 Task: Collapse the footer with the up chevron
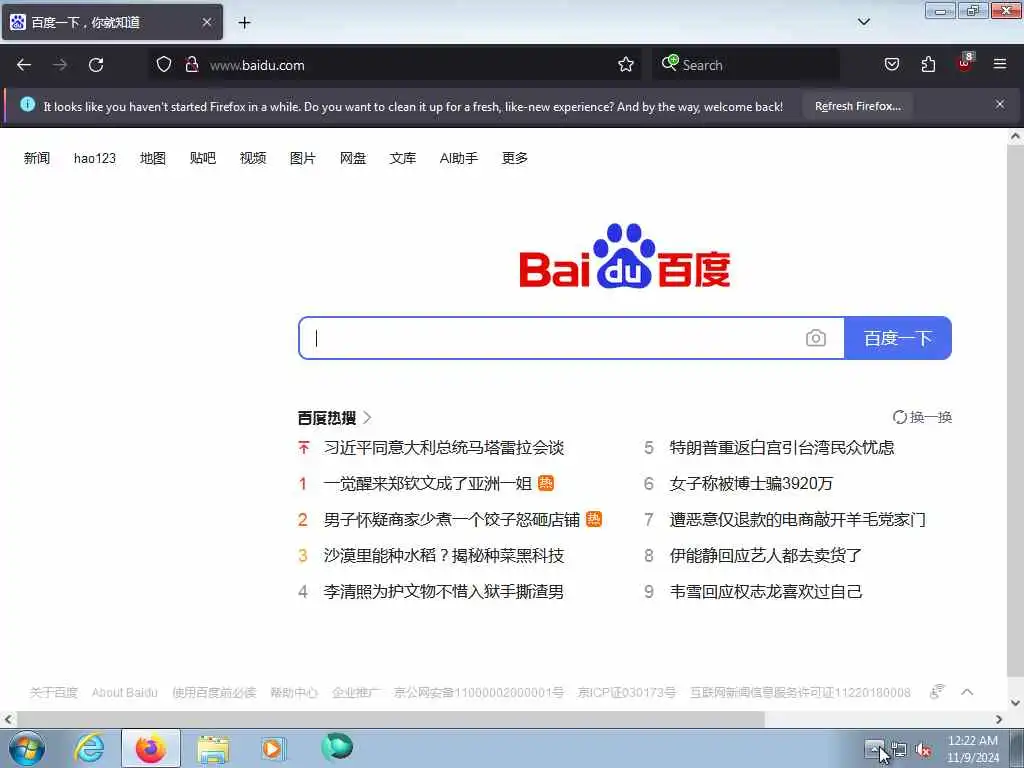coord(967,692)
